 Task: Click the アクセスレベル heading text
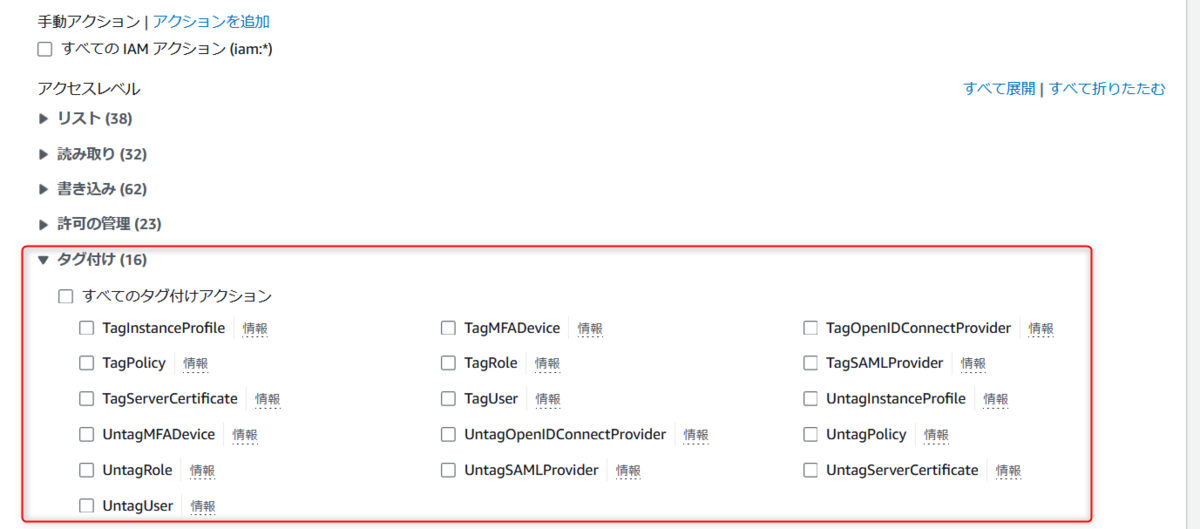[89, 89]
